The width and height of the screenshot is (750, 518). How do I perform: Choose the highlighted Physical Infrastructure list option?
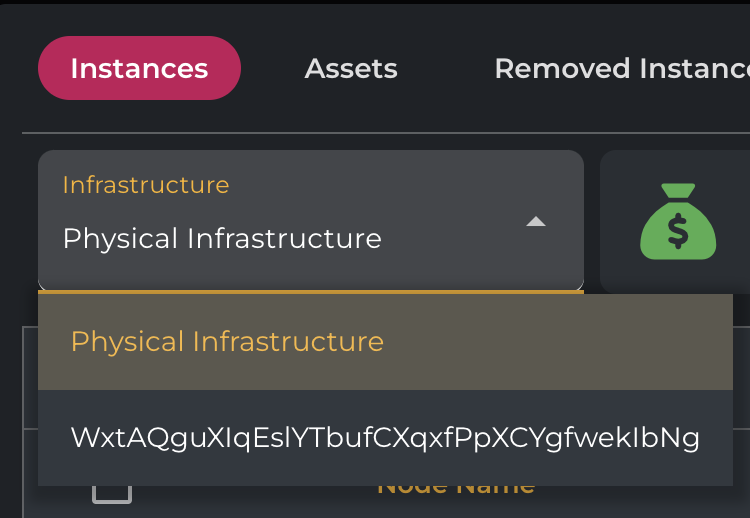[227, 342]
